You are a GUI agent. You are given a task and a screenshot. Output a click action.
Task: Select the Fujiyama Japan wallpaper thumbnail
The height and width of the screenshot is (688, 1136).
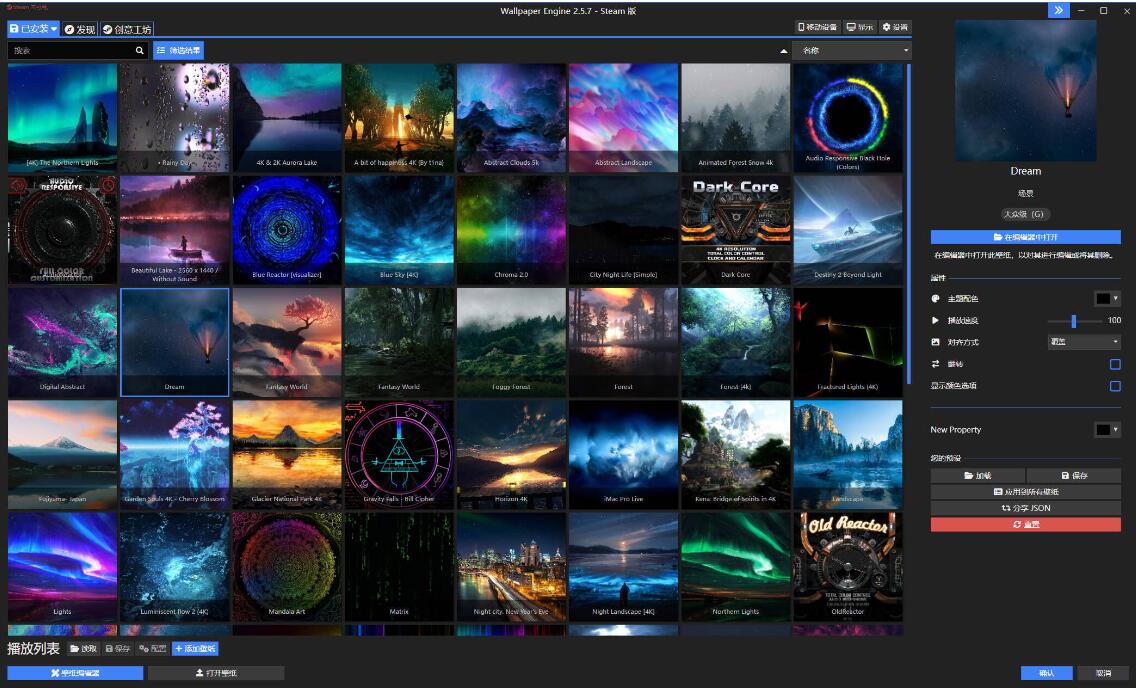click(62, 455)
